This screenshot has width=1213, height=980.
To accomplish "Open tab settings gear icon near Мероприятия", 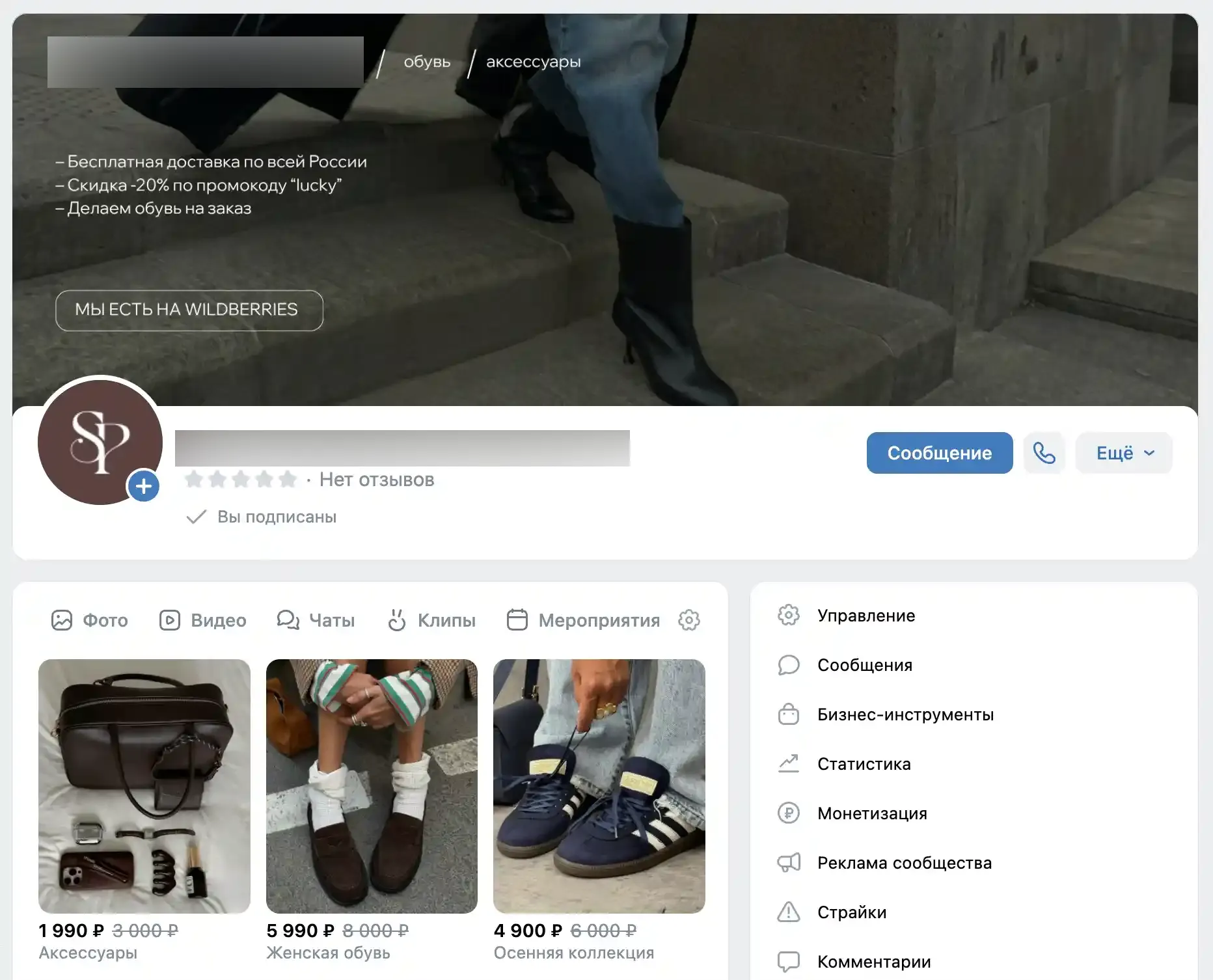I will click(689, 620).
